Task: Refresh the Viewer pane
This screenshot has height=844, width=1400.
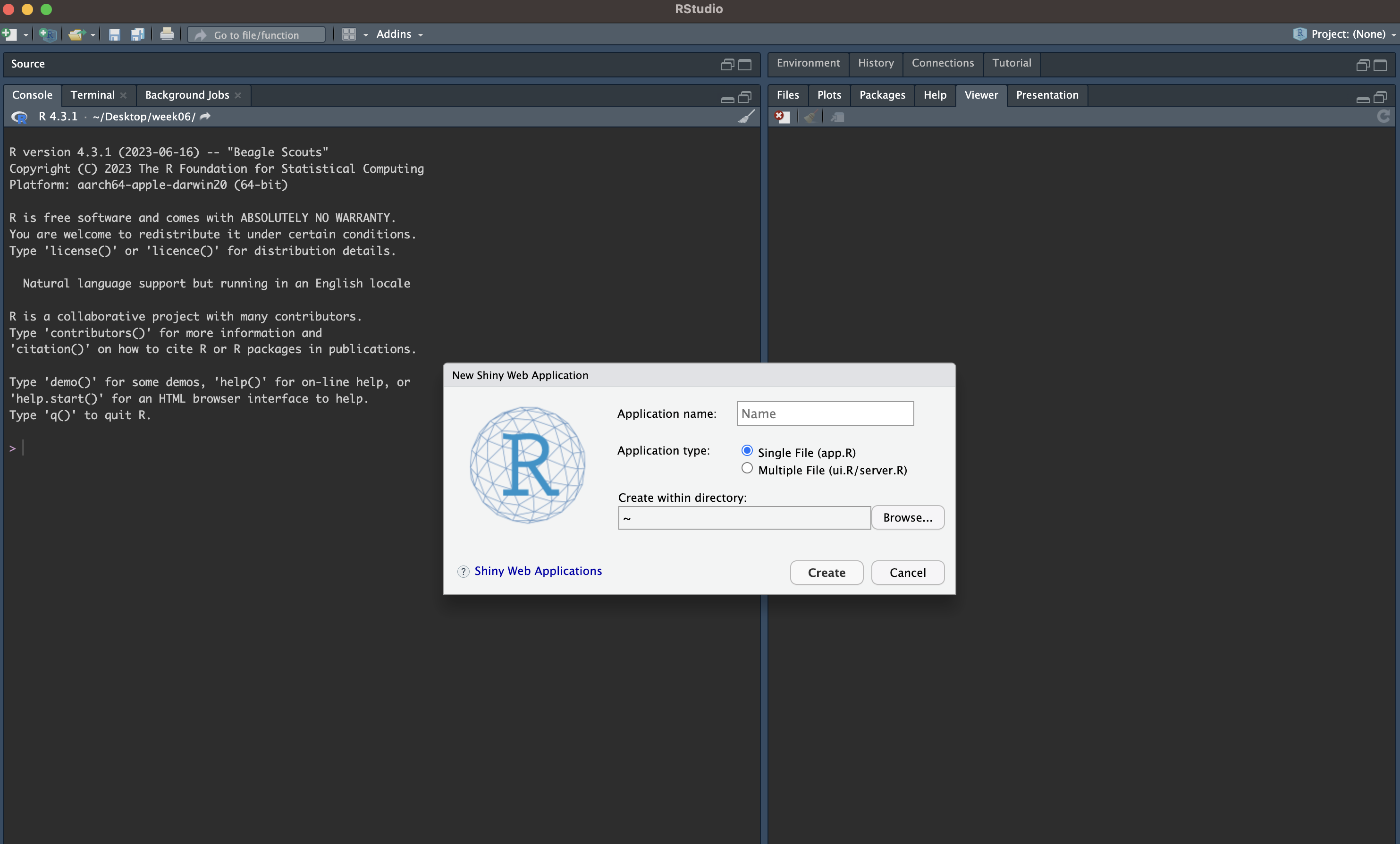Action: pyautogui.click(x=1383, y=117)
